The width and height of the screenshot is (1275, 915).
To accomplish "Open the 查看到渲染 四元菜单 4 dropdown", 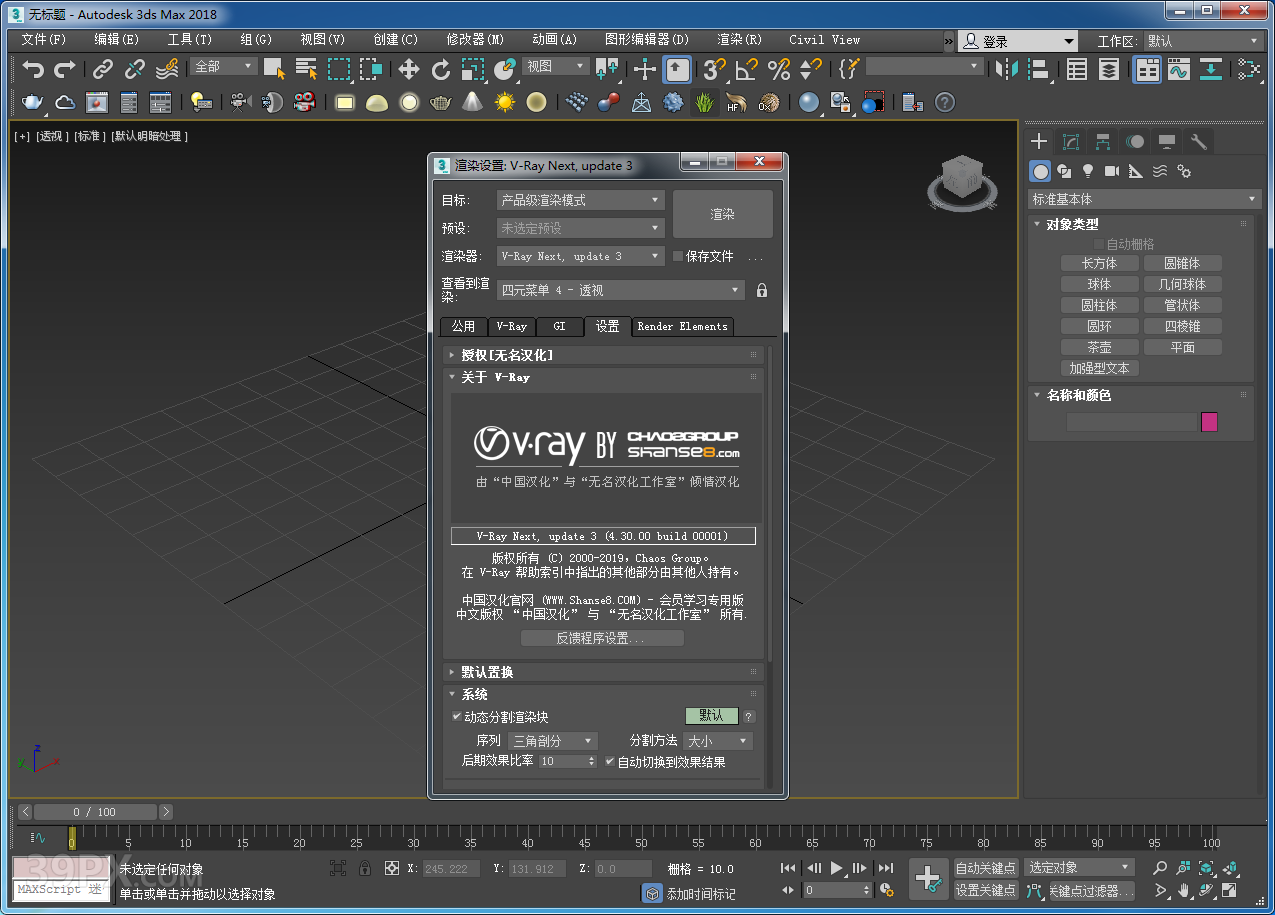I will coord(621,290).
